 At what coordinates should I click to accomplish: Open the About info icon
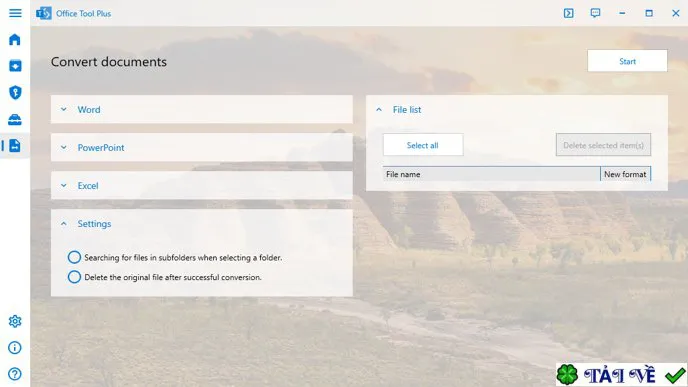(x=15, y=348)
